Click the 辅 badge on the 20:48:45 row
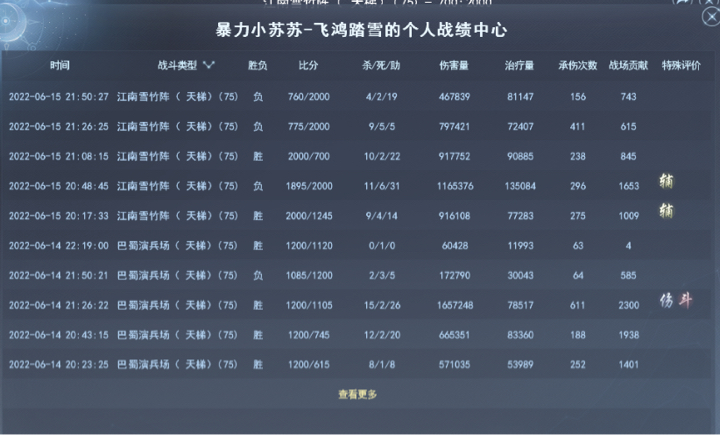This screenshot has height=435, width=720. point(666,181)
